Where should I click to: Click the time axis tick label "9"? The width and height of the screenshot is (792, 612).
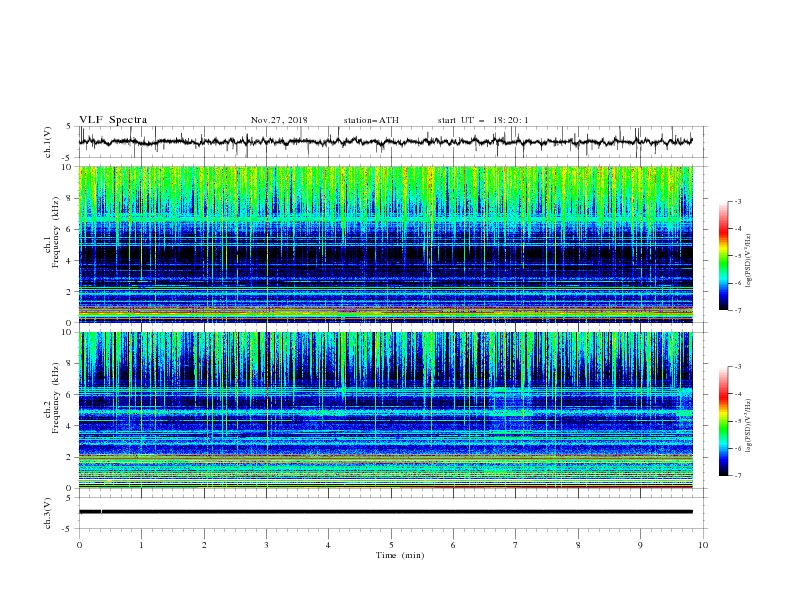(640, 545)
